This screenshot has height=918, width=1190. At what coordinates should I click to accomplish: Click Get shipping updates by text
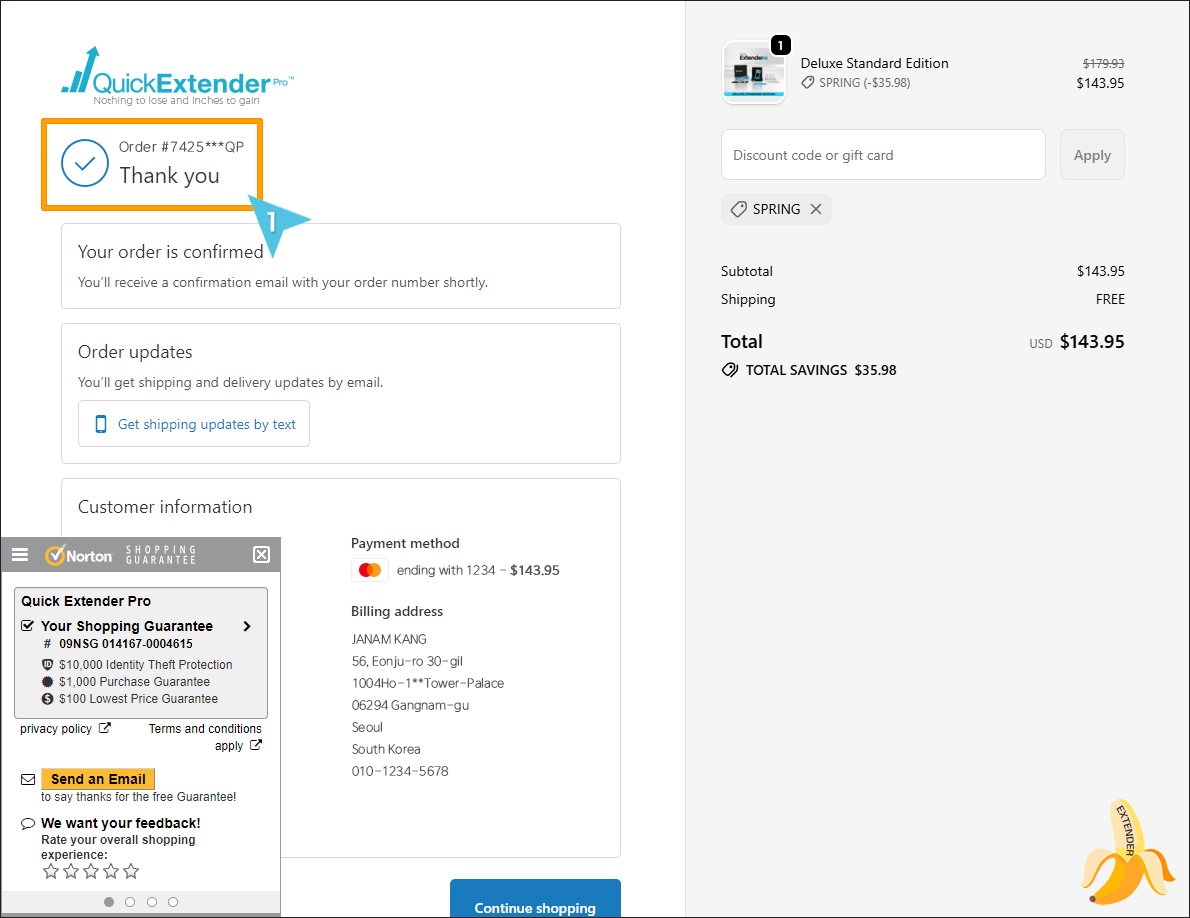click(x=194, y=424)
